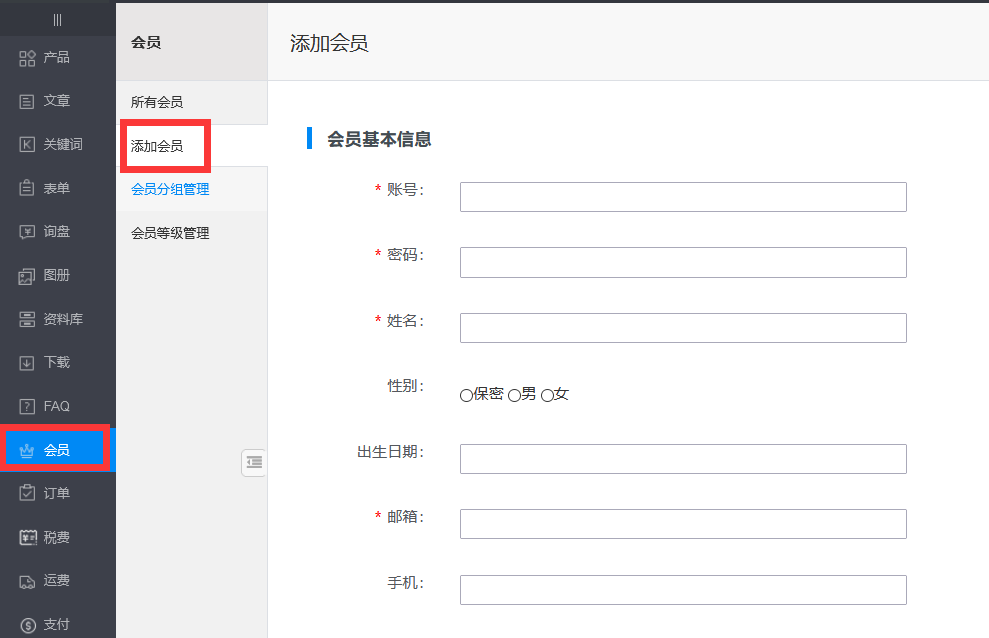The height and width of the screenshot is (638, 989).
Task: Go to 会员等级管理 menu item
Action: coord(170,233)
